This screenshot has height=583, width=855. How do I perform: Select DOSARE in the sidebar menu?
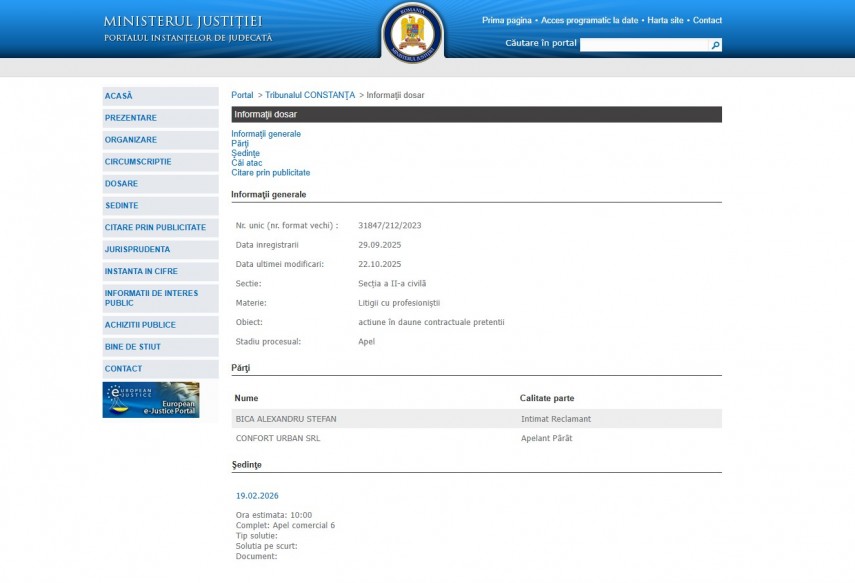[x=121, y=184]
